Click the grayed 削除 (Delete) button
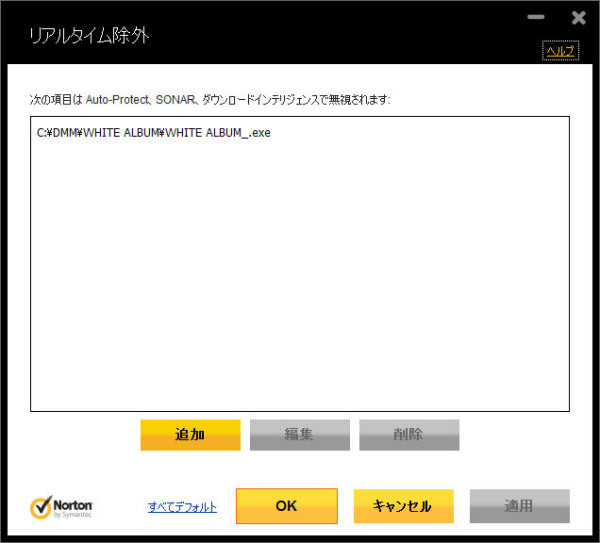Viewport: 600px width, 543px height. [409, 435]
